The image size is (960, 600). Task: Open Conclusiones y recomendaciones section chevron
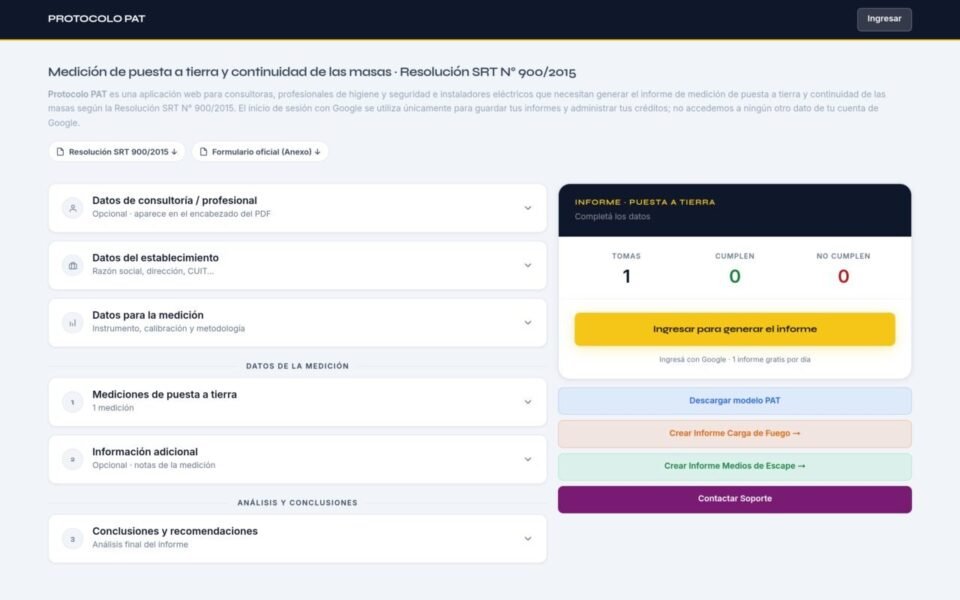pos(528,539)
